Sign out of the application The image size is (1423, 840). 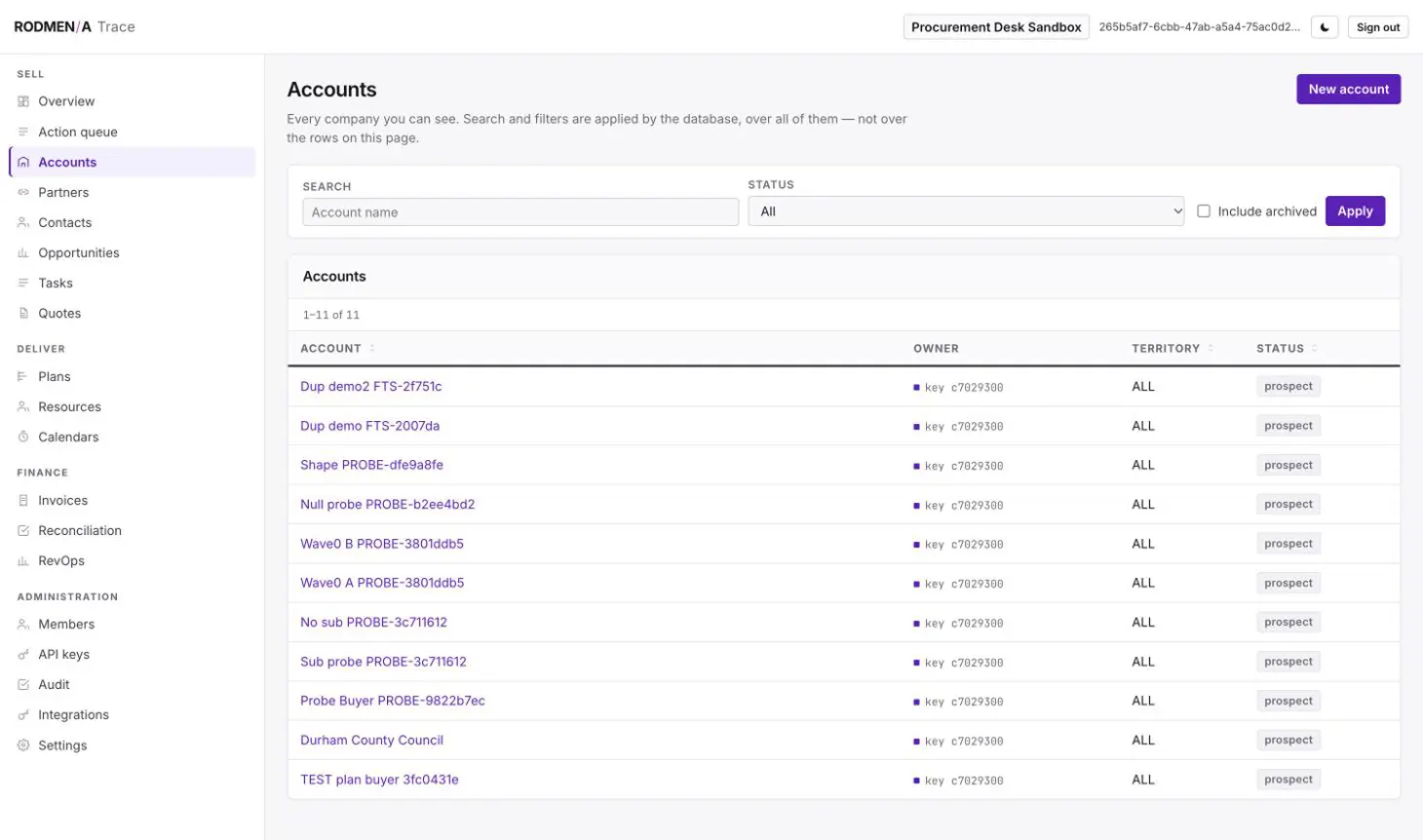coord(1378,27)
